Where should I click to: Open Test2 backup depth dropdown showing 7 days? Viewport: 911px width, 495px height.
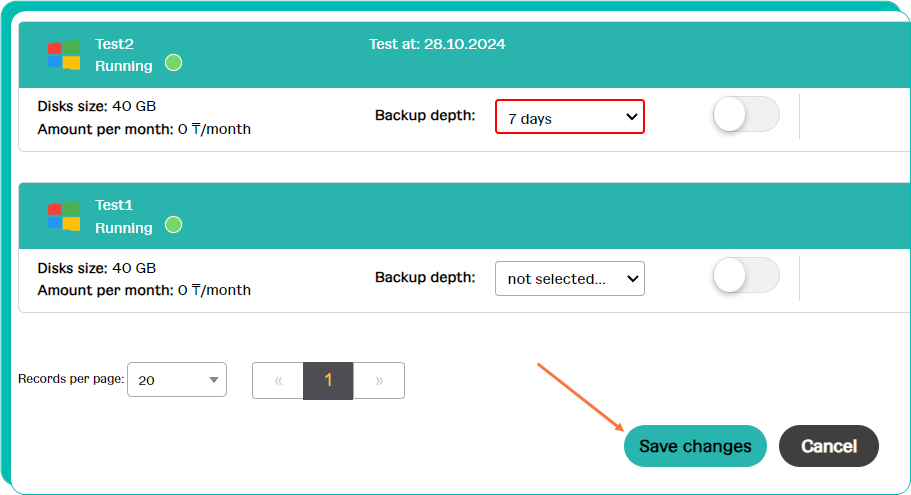click(569, 117)
